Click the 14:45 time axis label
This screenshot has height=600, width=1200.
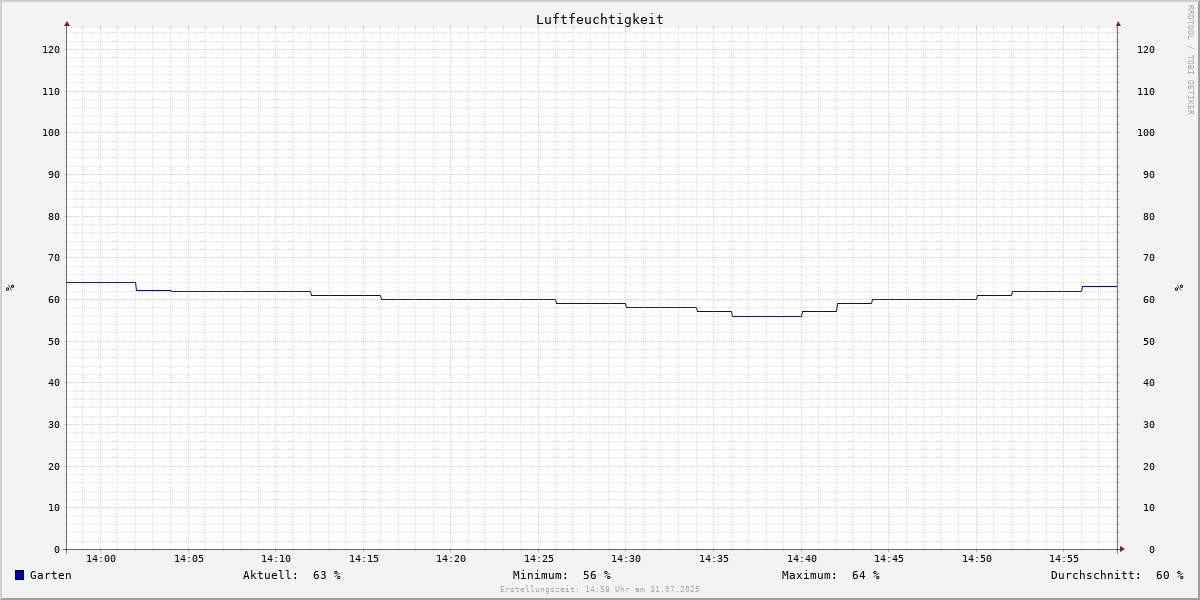(x=889, y=559)
